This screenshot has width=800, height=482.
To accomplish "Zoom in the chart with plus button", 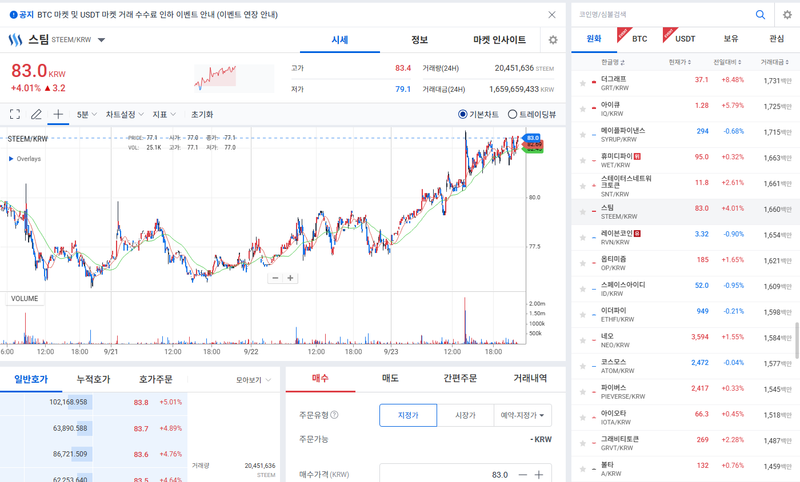I will click(x=290, y=278).
